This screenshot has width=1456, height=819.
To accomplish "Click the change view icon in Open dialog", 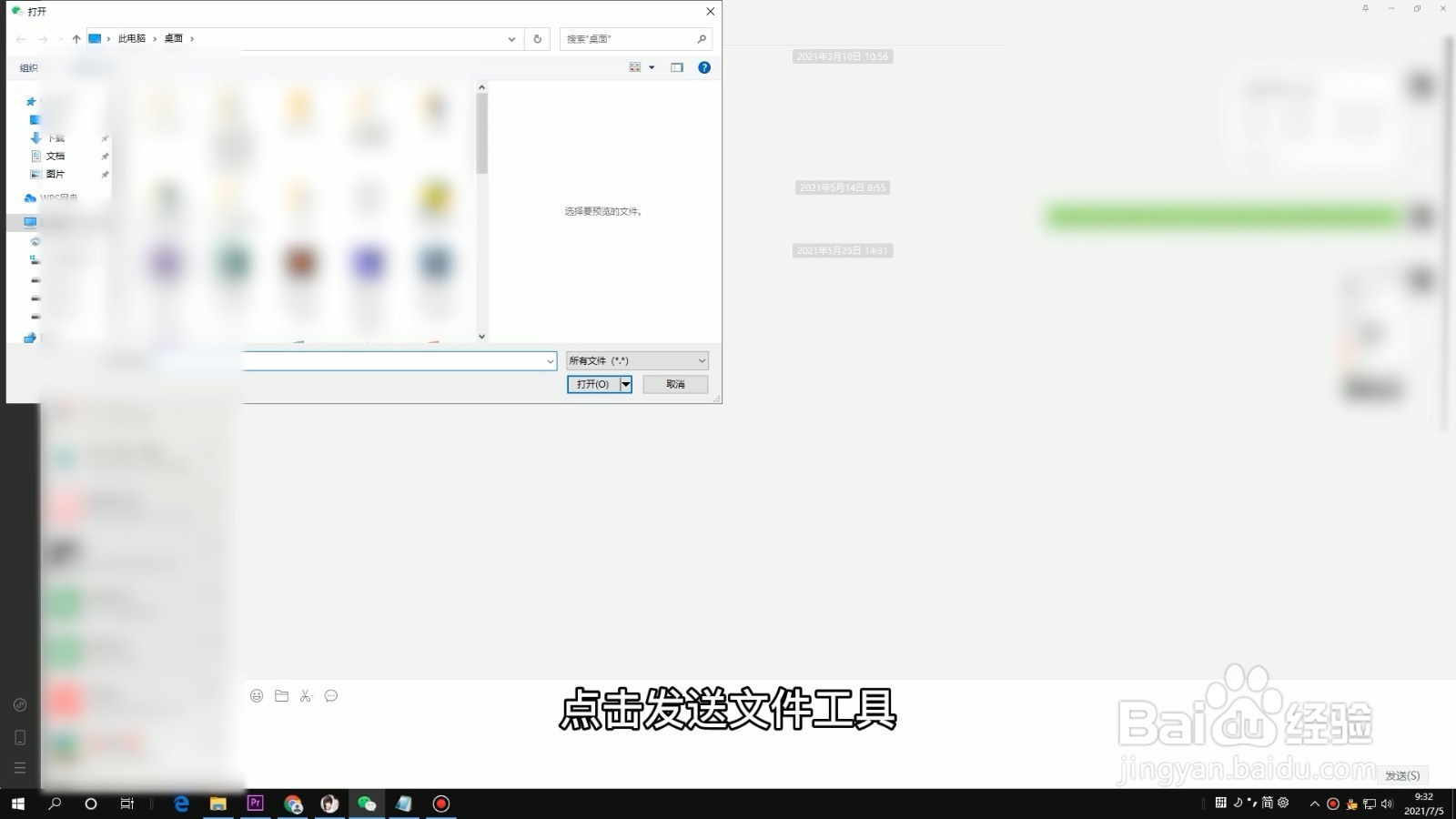I will point(635,67).
